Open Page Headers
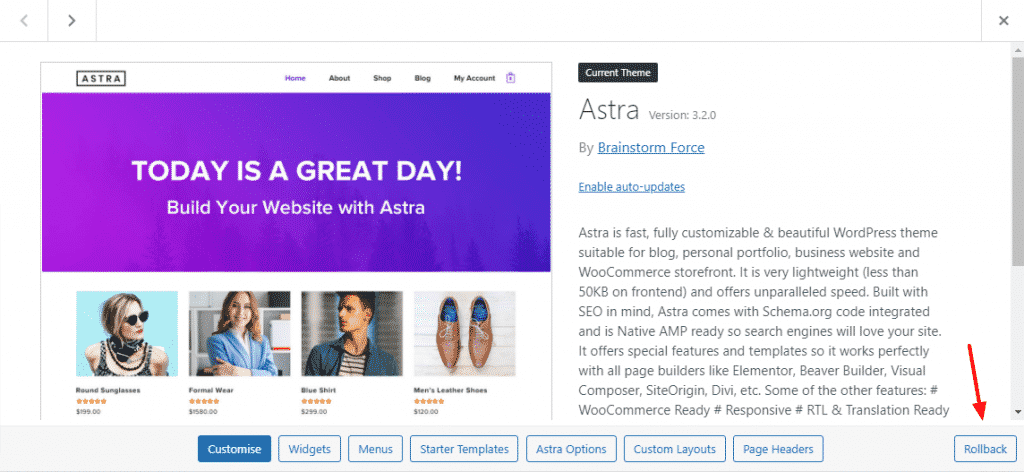The width and height of the screenshot is (1024, 472). point(778,448)
